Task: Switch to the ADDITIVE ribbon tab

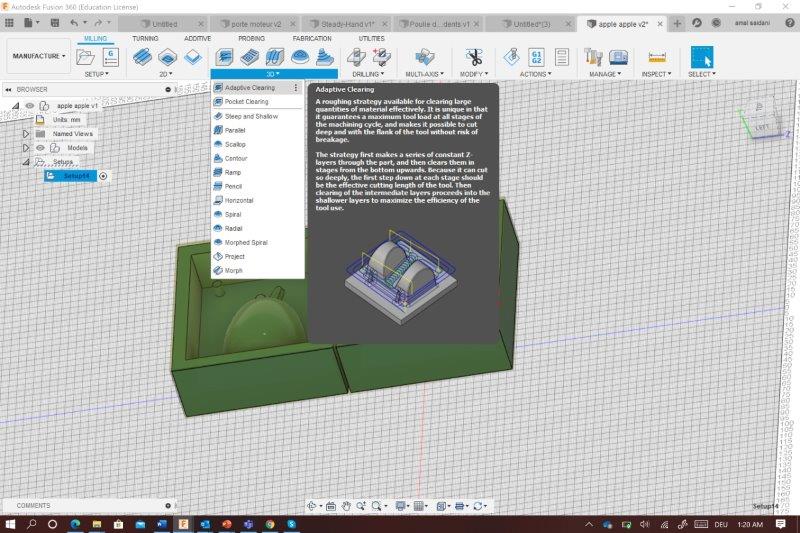Action: click(197, 38)
